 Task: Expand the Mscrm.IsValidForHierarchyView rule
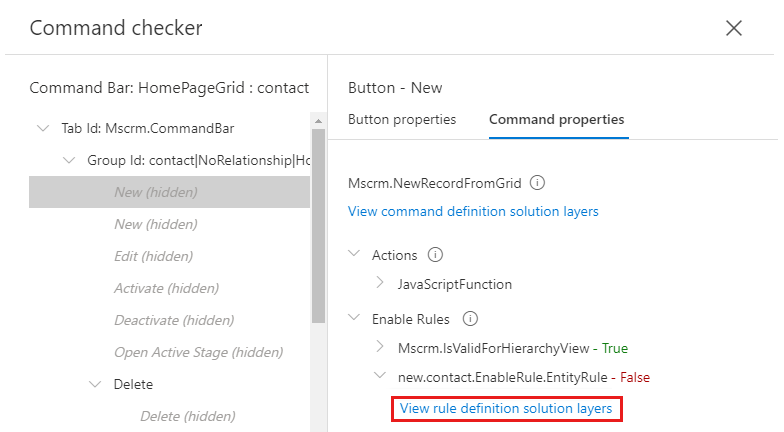[x=380, y=347]
